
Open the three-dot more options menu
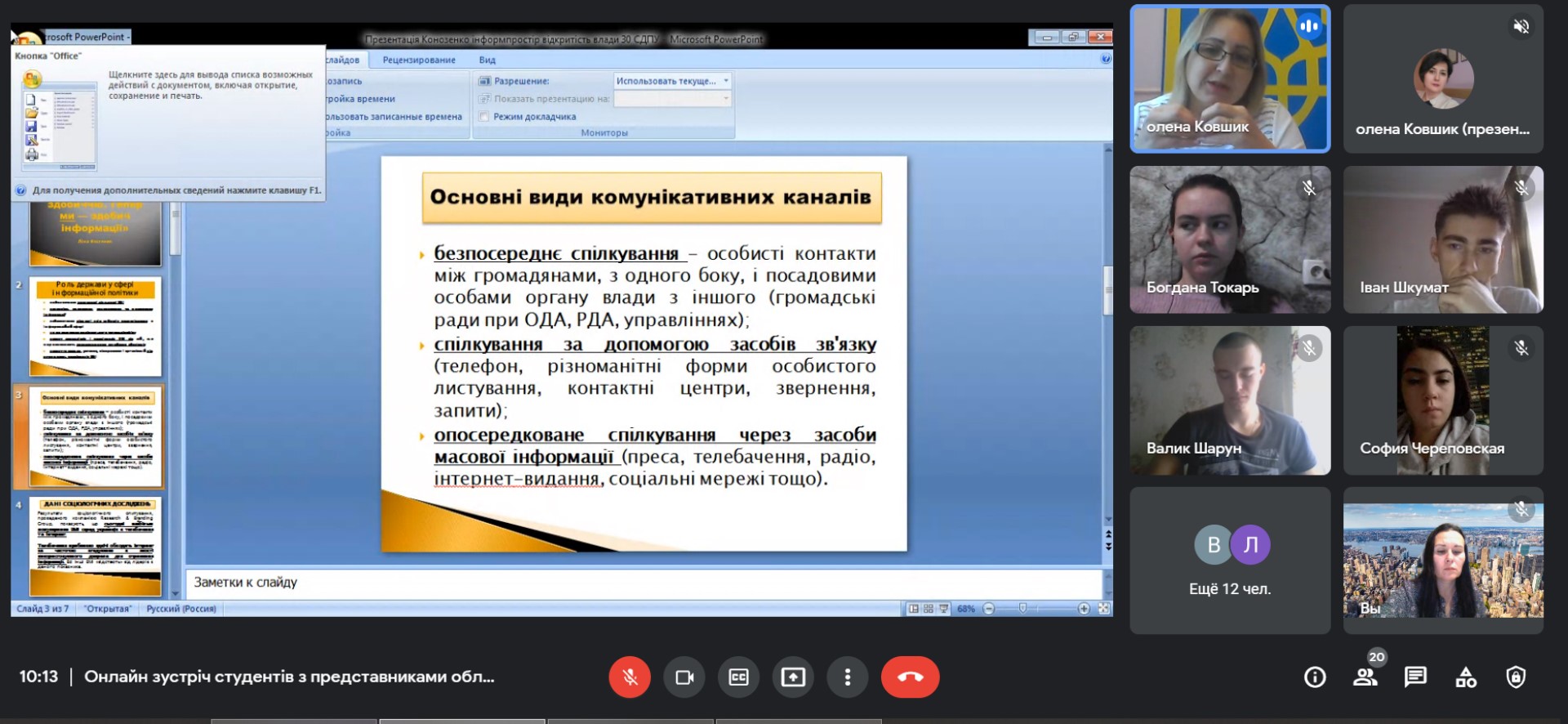pos(848,677)
